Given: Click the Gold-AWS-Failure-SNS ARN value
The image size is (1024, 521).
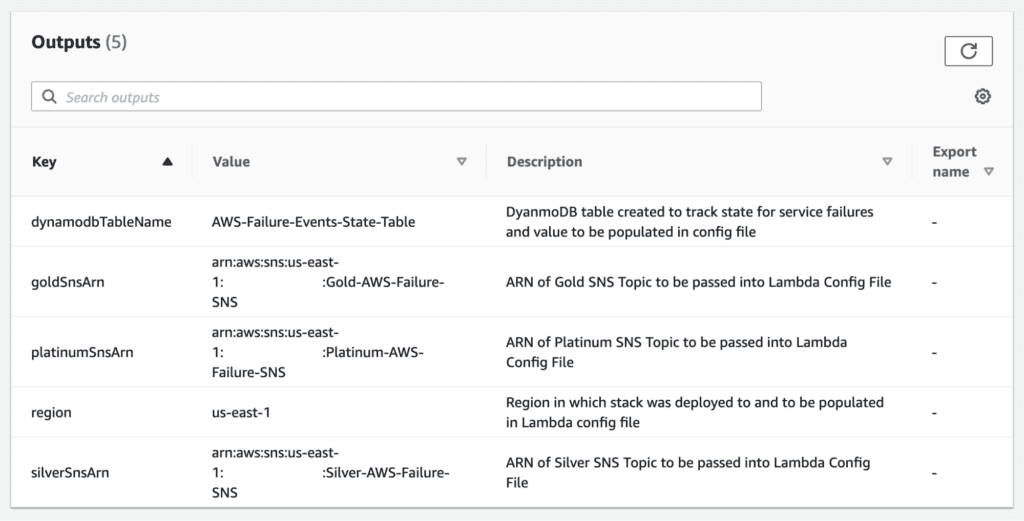Looking at the screenshot, I should [328, 283].
